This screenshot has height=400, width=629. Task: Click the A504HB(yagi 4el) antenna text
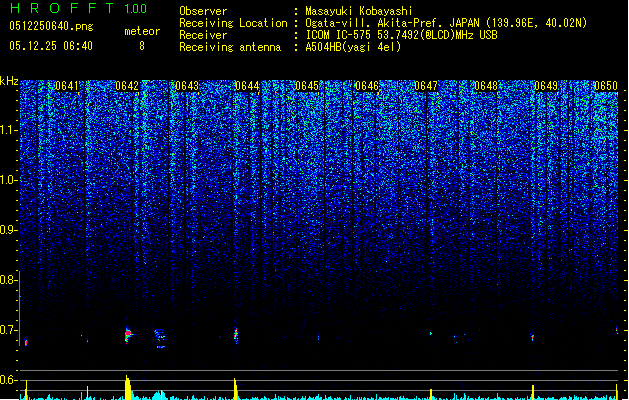(x=353, y=47)
